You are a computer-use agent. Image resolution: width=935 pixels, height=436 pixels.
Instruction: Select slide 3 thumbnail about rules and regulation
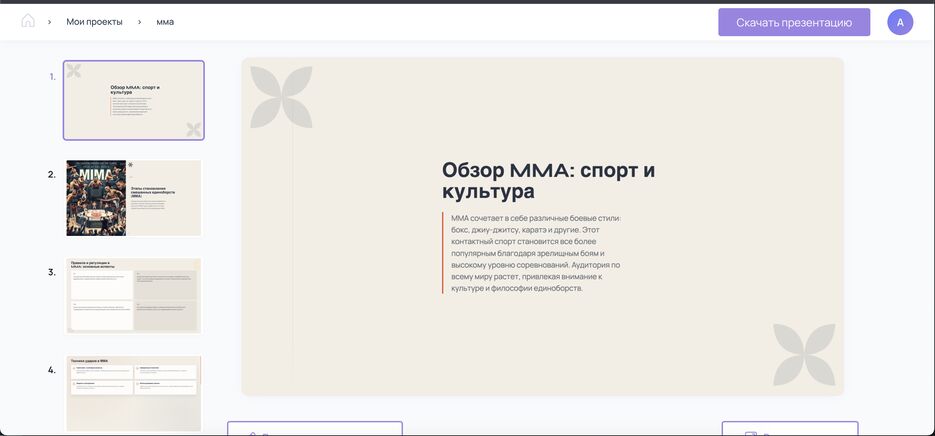click(134, 296)
